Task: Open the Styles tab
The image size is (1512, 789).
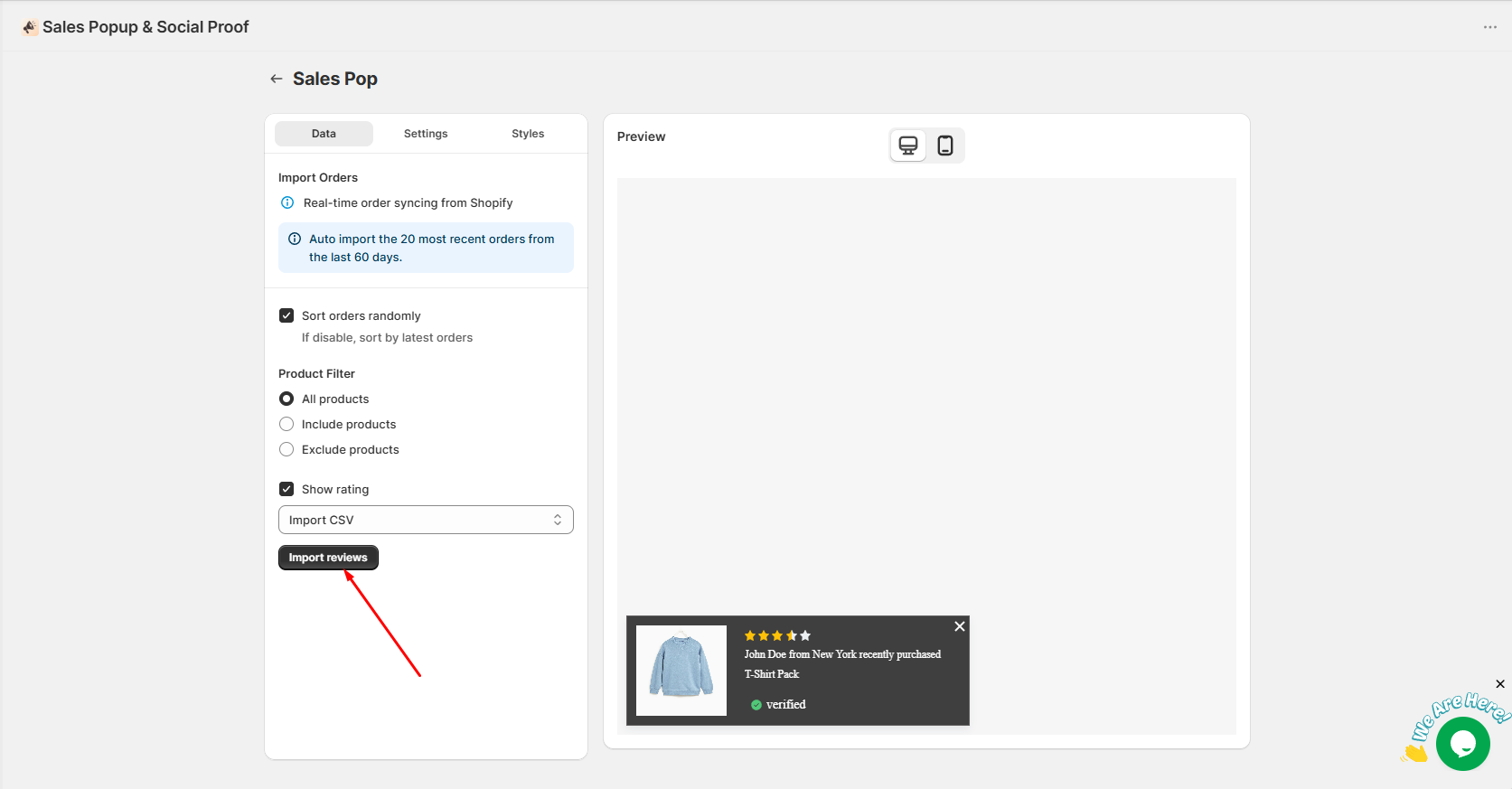Action: coord(528,134)
